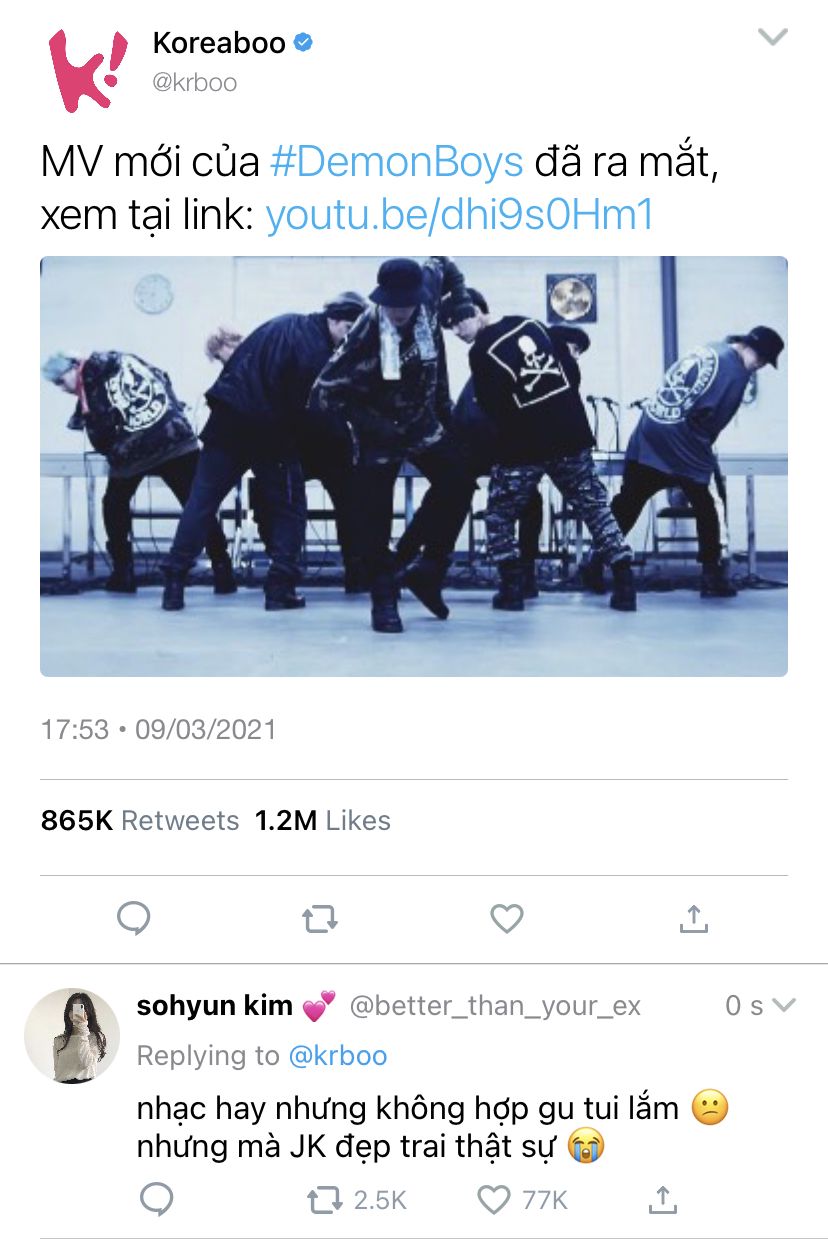Retweet the Koreaboo DemonBoys tweet
828x1240 pixels.
click(x=320, y=918)
